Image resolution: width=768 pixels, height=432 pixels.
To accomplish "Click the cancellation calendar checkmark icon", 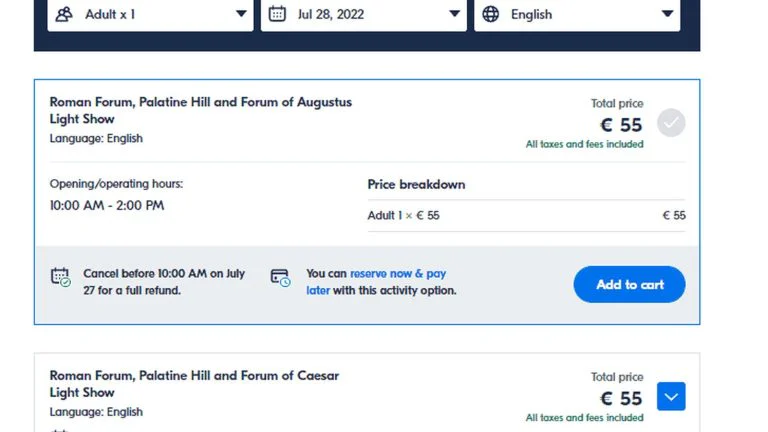I will (61, 277).
